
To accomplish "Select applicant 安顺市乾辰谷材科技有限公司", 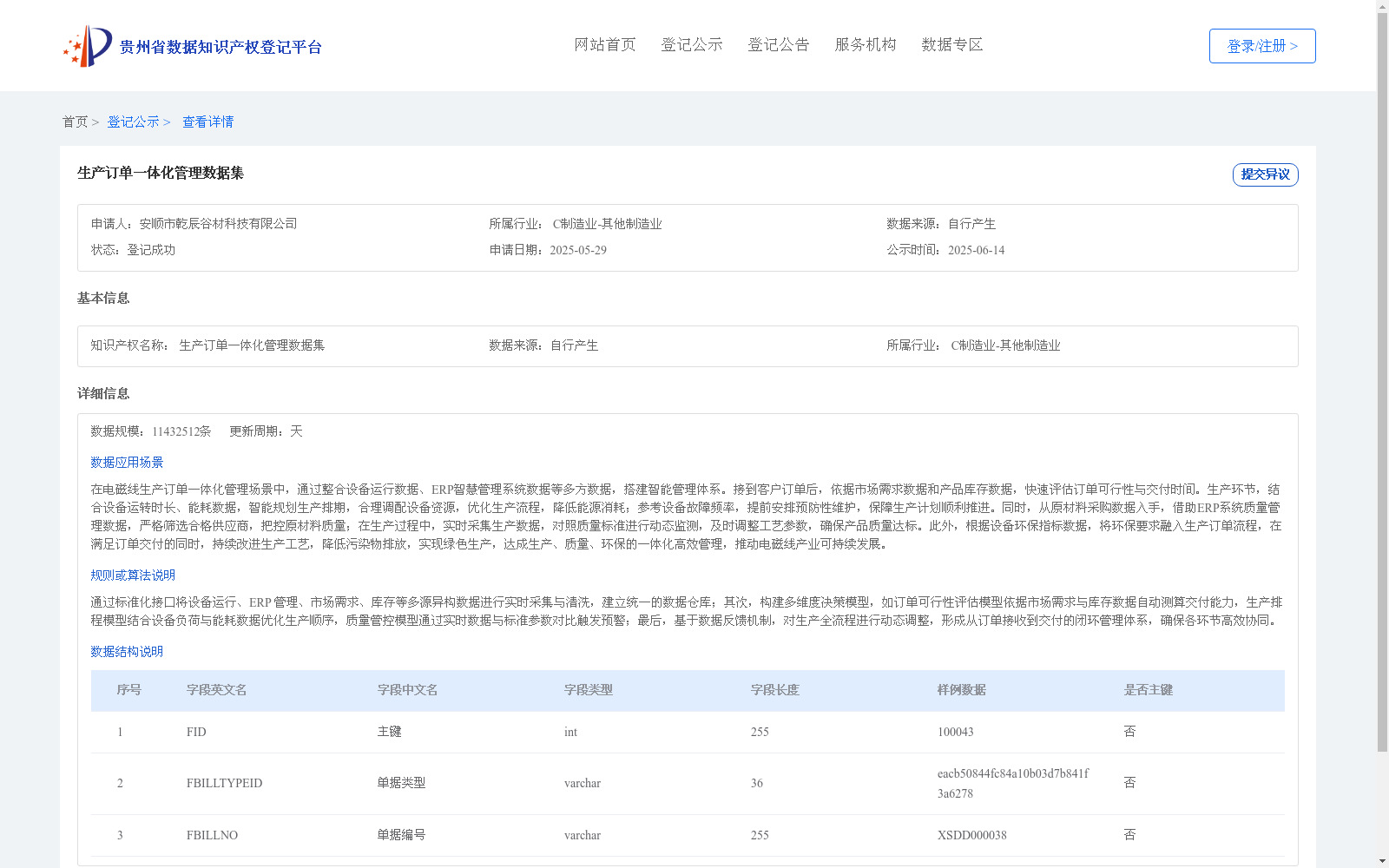I will (x=219, y=224).
